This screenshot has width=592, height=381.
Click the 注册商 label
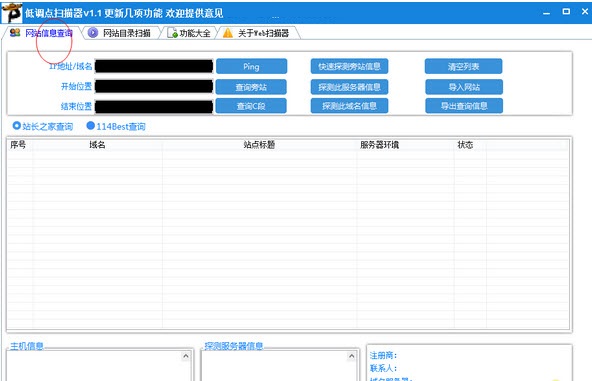(383, 355)
